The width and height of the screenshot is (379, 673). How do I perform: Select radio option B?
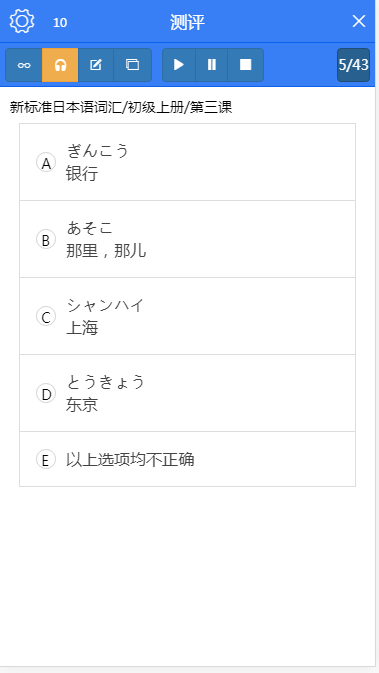click(46, 239)
